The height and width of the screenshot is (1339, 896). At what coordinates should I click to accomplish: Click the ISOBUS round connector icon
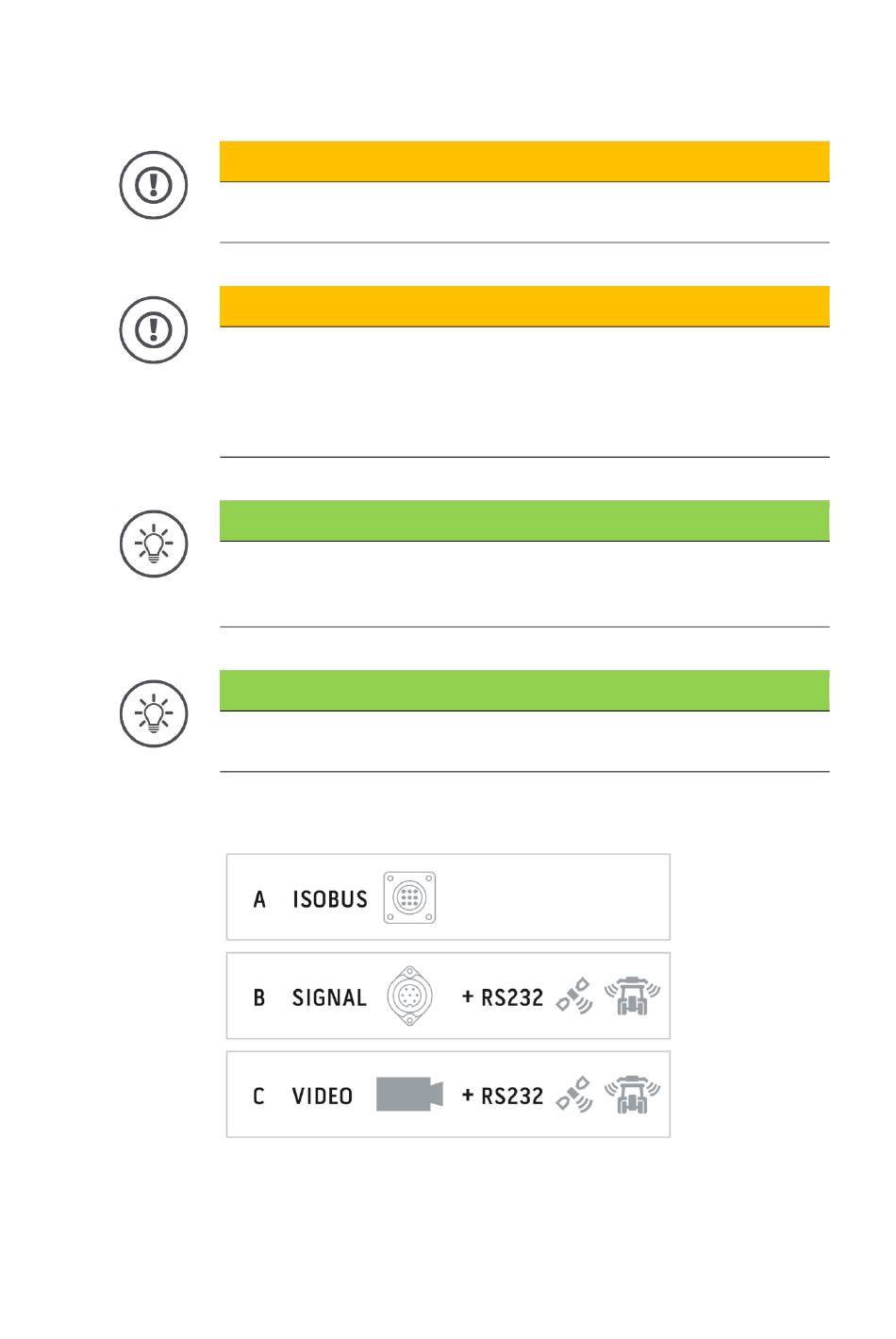point(409,897)
